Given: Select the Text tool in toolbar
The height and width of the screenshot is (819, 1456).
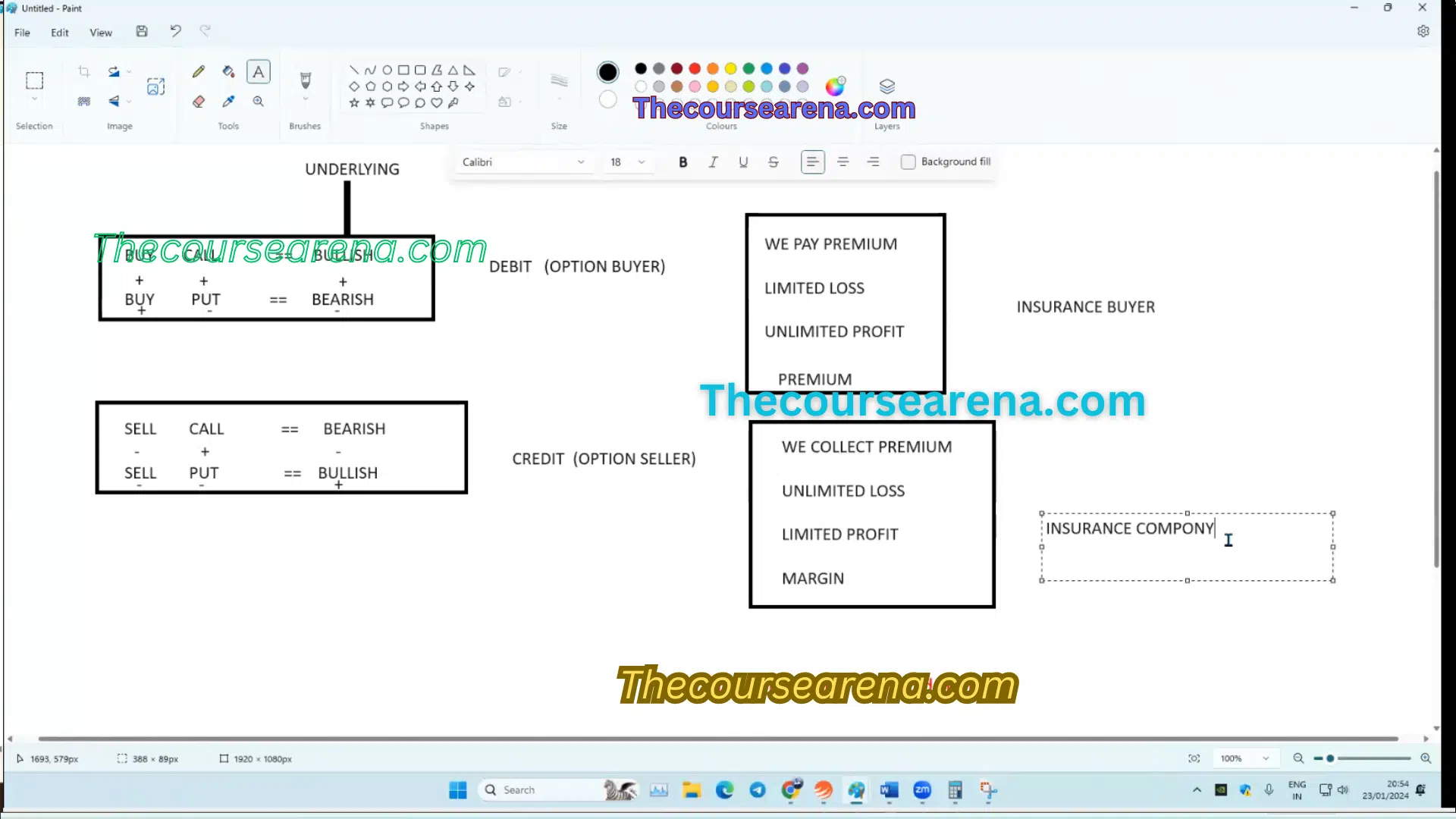Looking at the screenshot, I should point(258,71).
